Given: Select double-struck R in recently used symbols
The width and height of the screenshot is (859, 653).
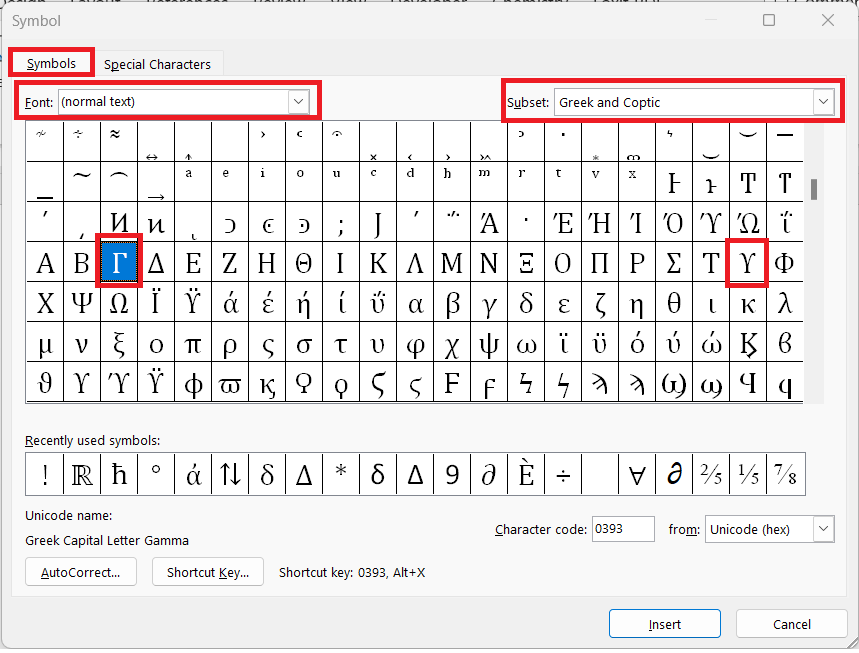Looking at the screenshot, I should pyautogui.click(x=82, y=474).
